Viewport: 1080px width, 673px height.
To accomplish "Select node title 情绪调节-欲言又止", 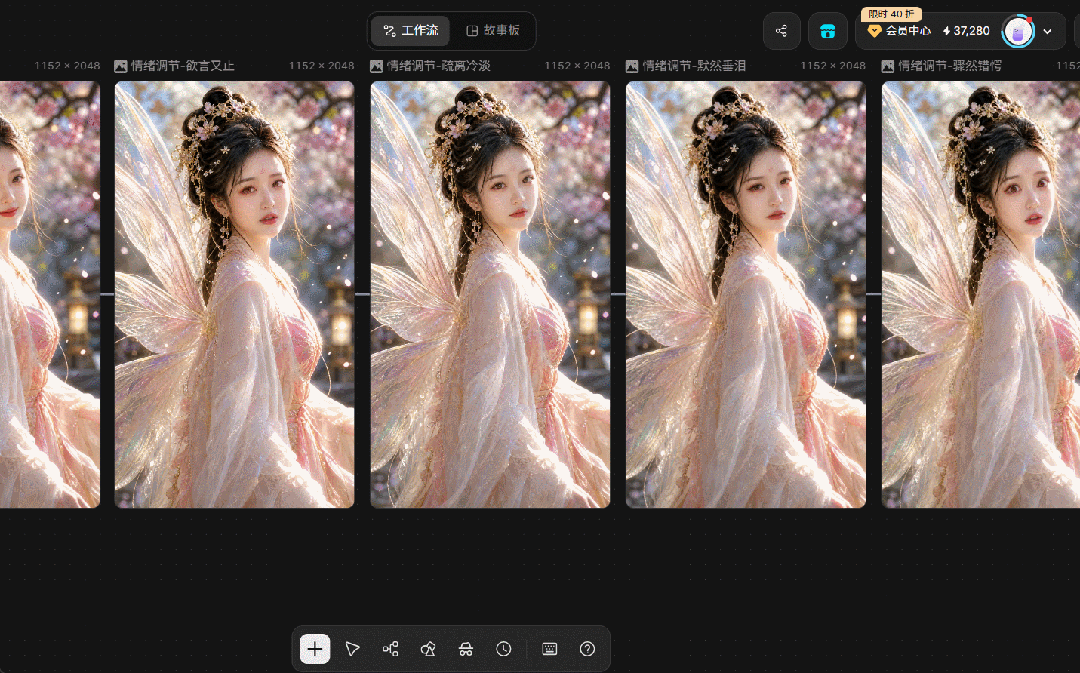I will click(x=183, y=66).
